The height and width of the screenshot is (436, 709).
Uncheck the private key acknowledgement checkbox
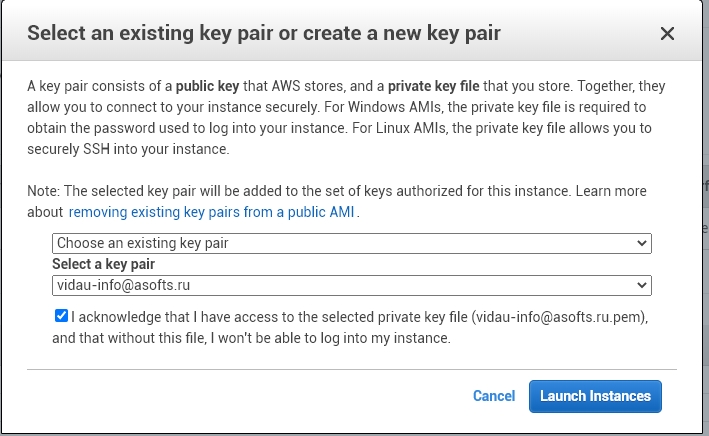62,316
